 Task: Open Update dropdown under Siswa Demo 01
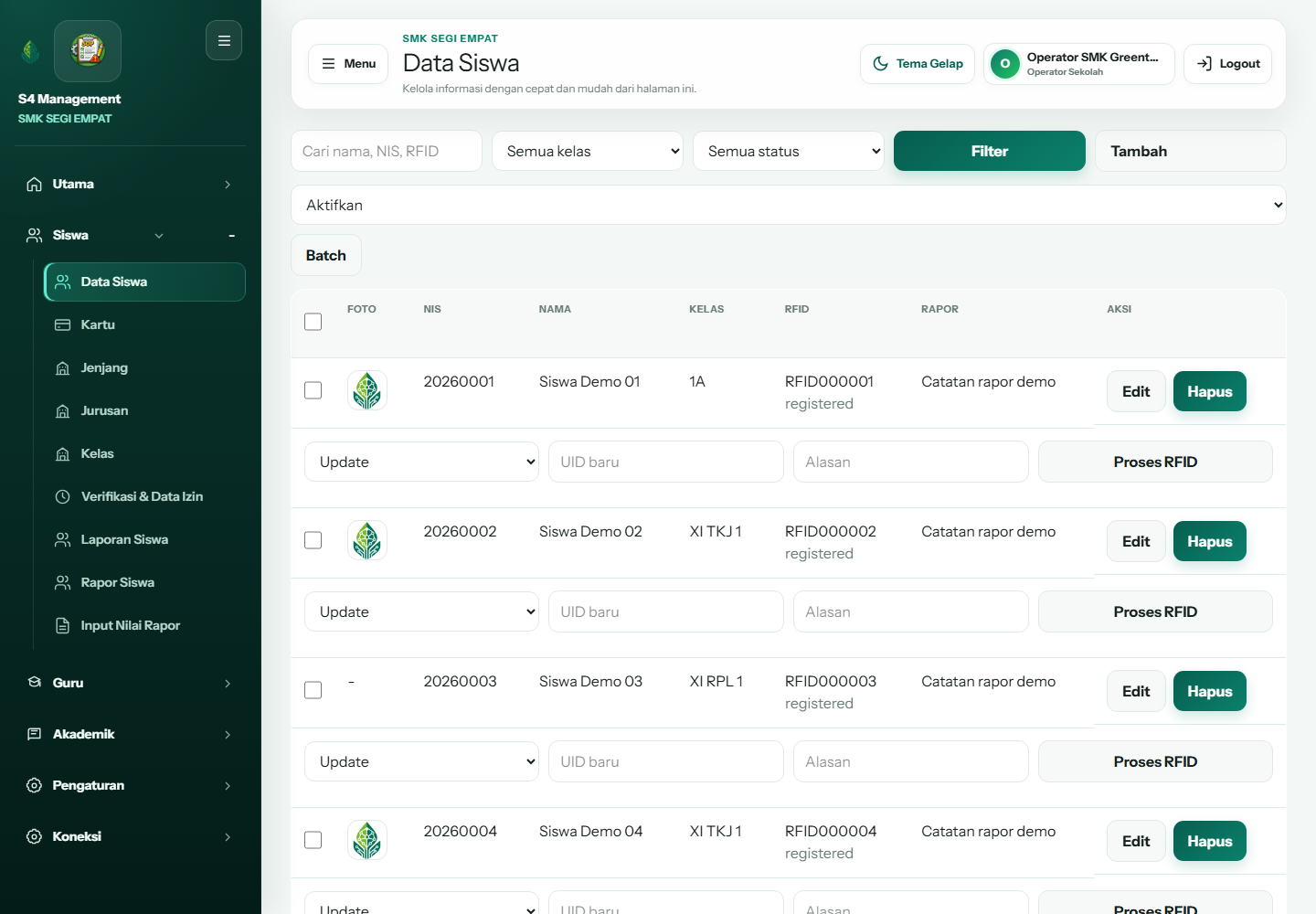[422, 462]
